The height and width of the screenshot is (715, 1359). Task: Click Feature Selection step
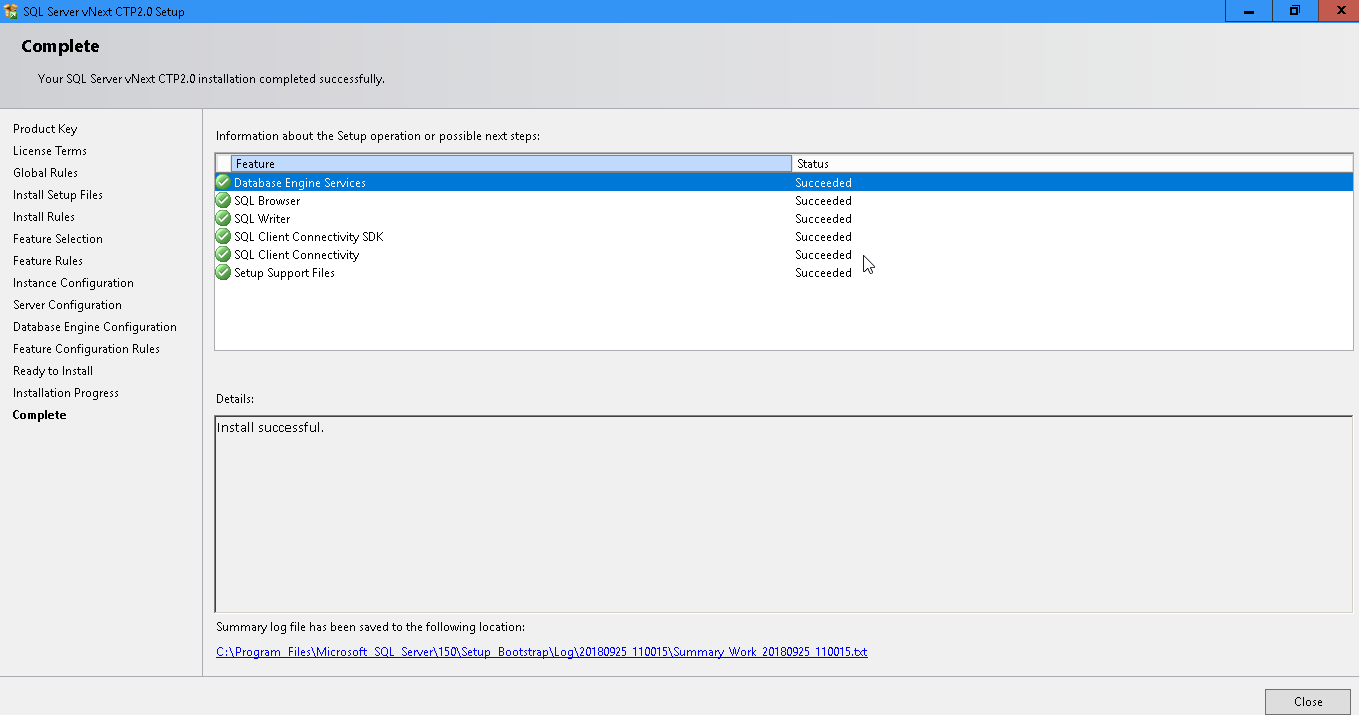(x=58, y=239)
